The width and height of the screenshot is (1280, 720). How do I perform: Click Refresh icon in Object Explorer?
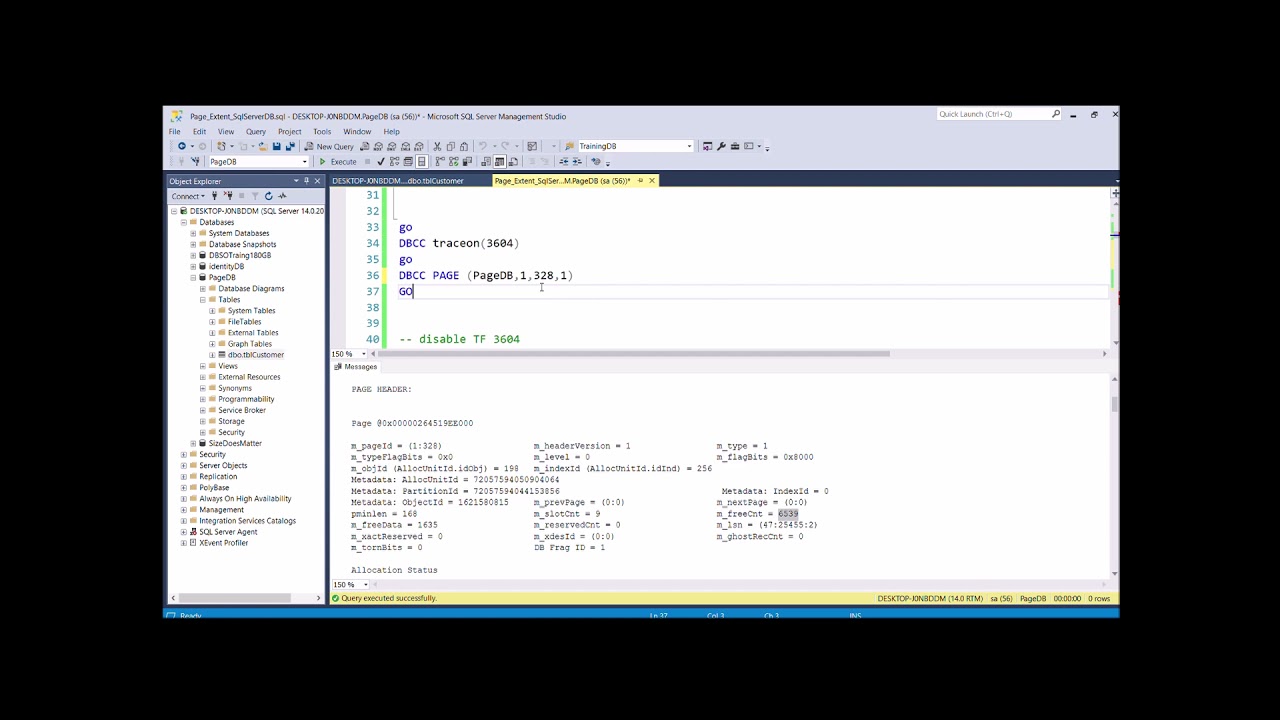268,196
